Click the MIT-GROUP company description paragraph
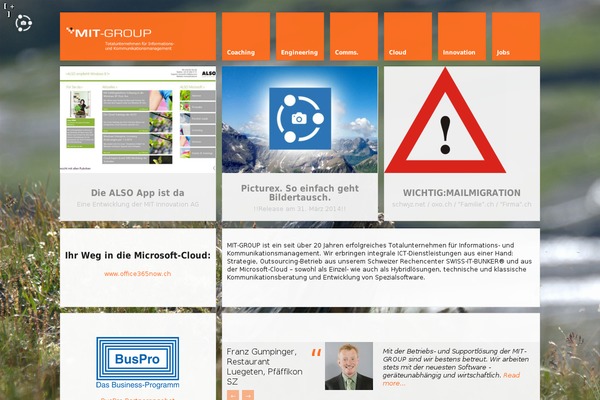The image size is (600, 400). (379, 261)
